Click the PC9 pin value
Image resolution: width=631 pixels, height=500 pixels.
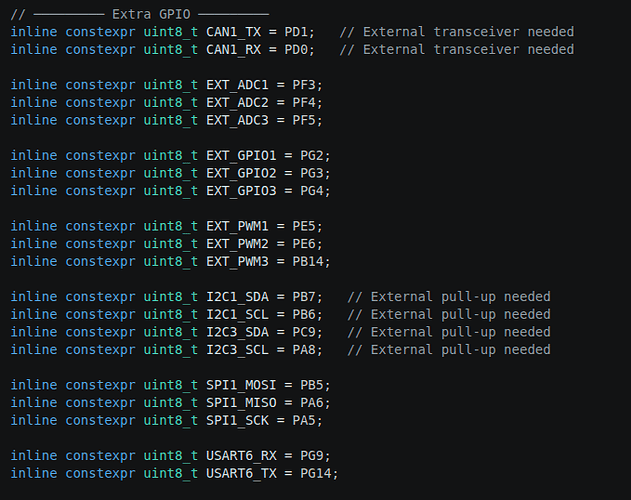[x=304, y=332]
